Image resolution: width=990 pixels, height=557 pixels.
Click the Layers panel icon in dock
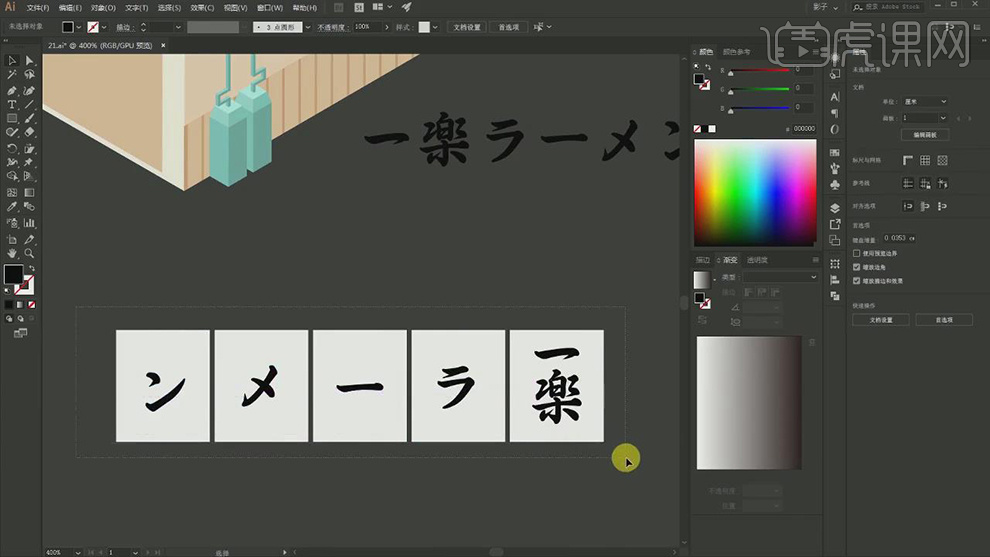click(835, 208)
